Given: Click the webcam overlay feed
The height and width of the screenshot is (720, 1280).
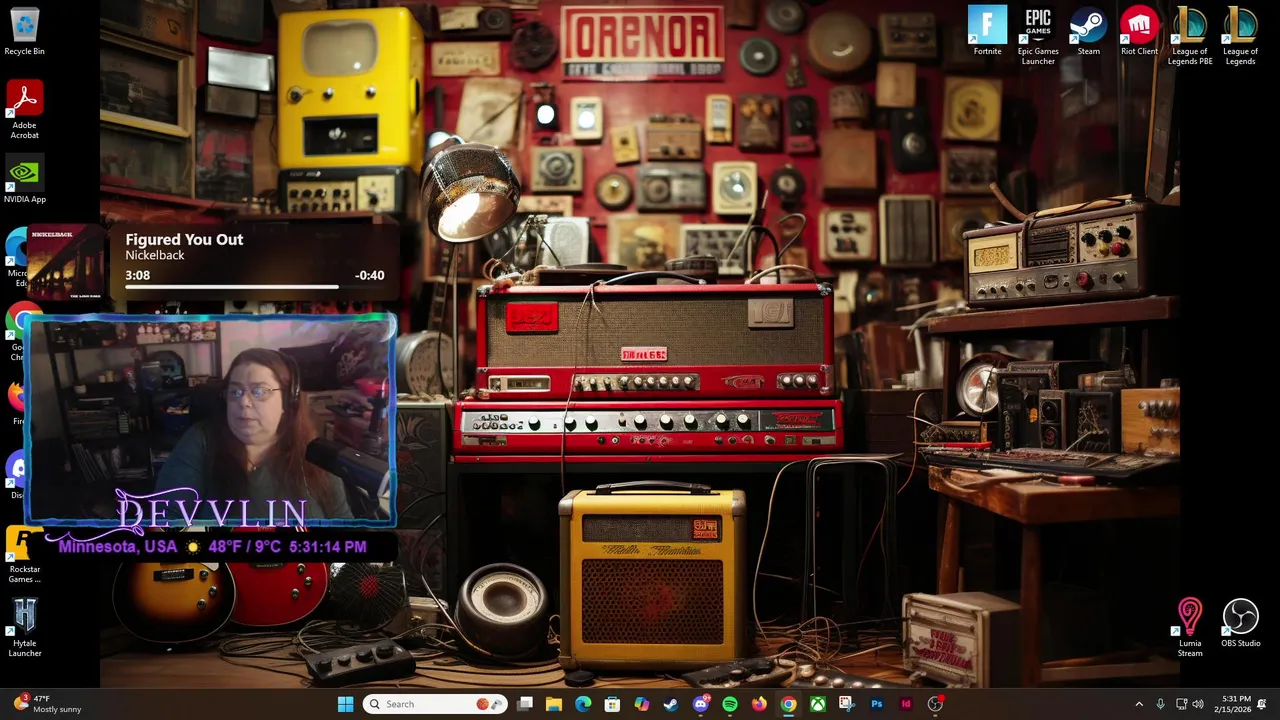Looking at the screenshot, I should (x=210, y=420).
